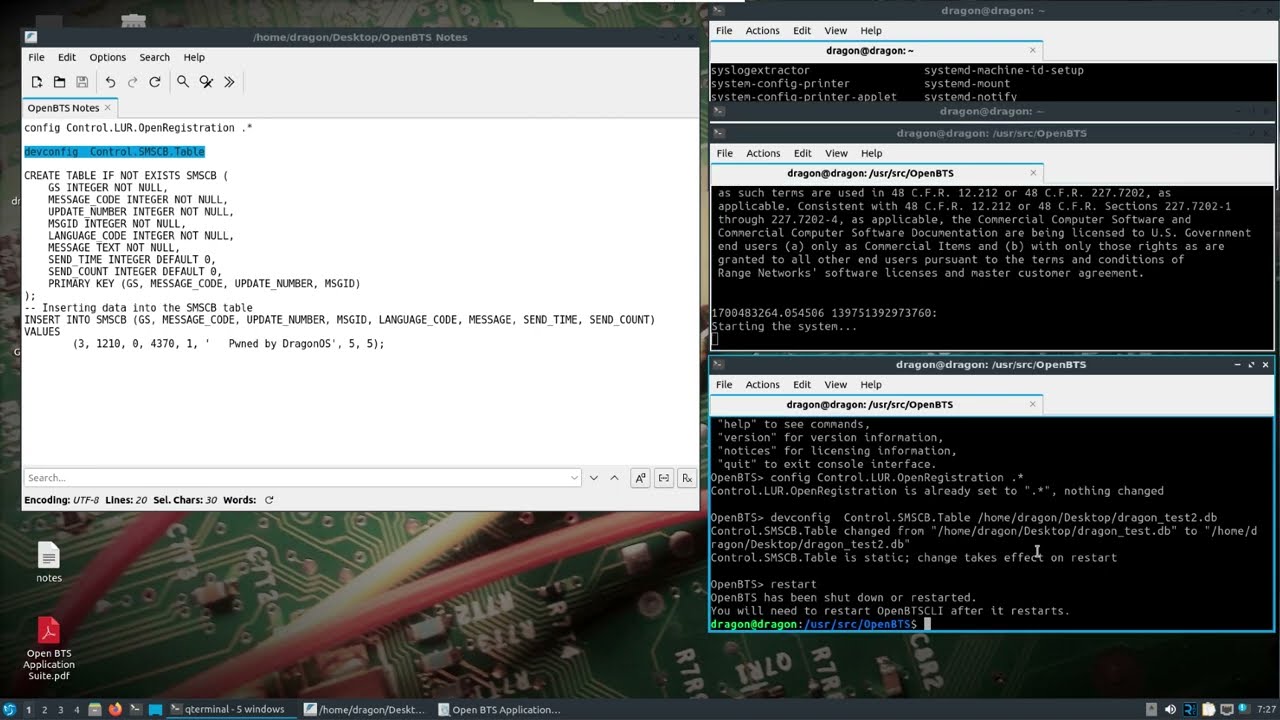This screenshot has height=720, width=1280.
Task: Undo the last edit in notes editor
Action: (110, 82)
